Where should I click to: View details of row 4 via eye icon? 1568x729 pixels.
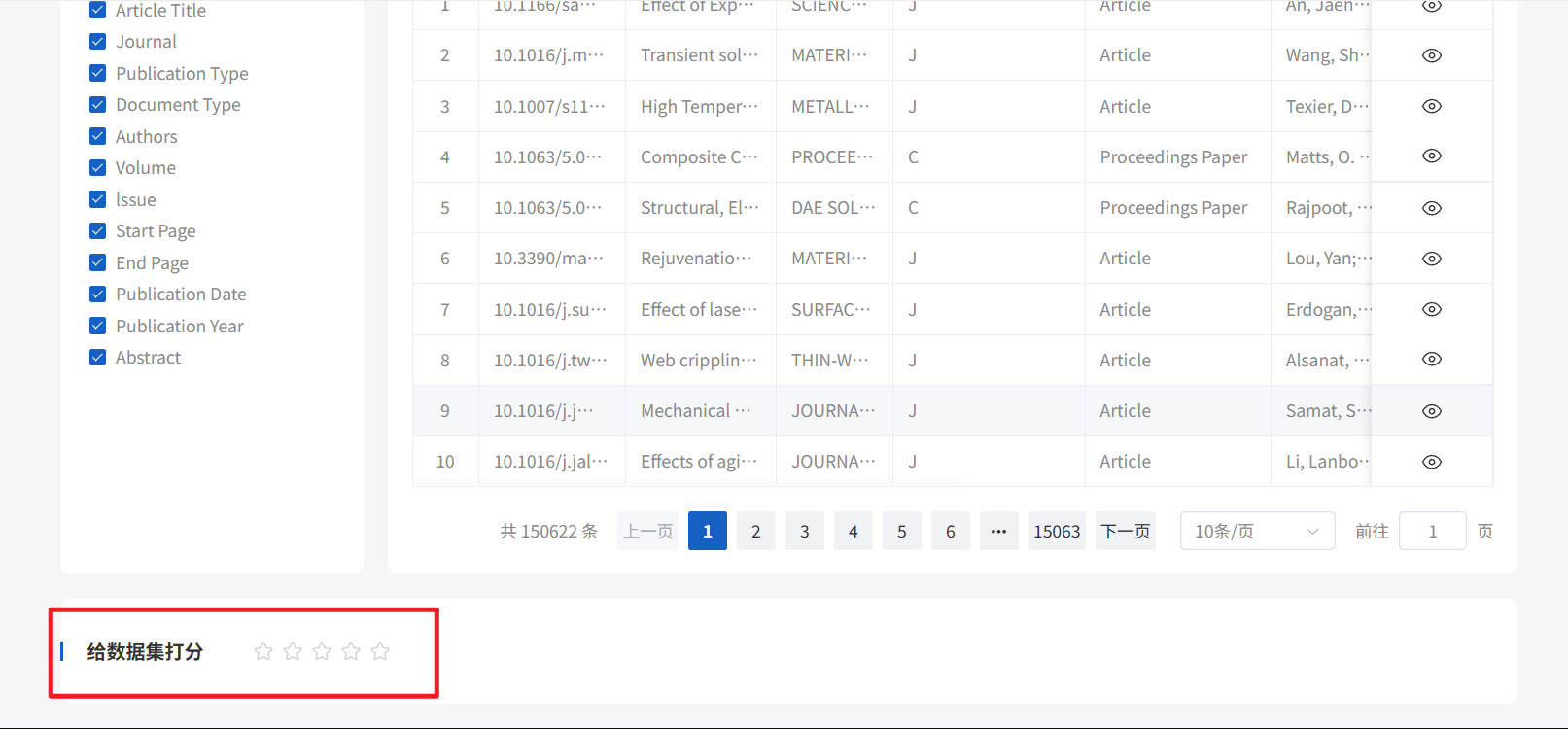pos(1431,156)
